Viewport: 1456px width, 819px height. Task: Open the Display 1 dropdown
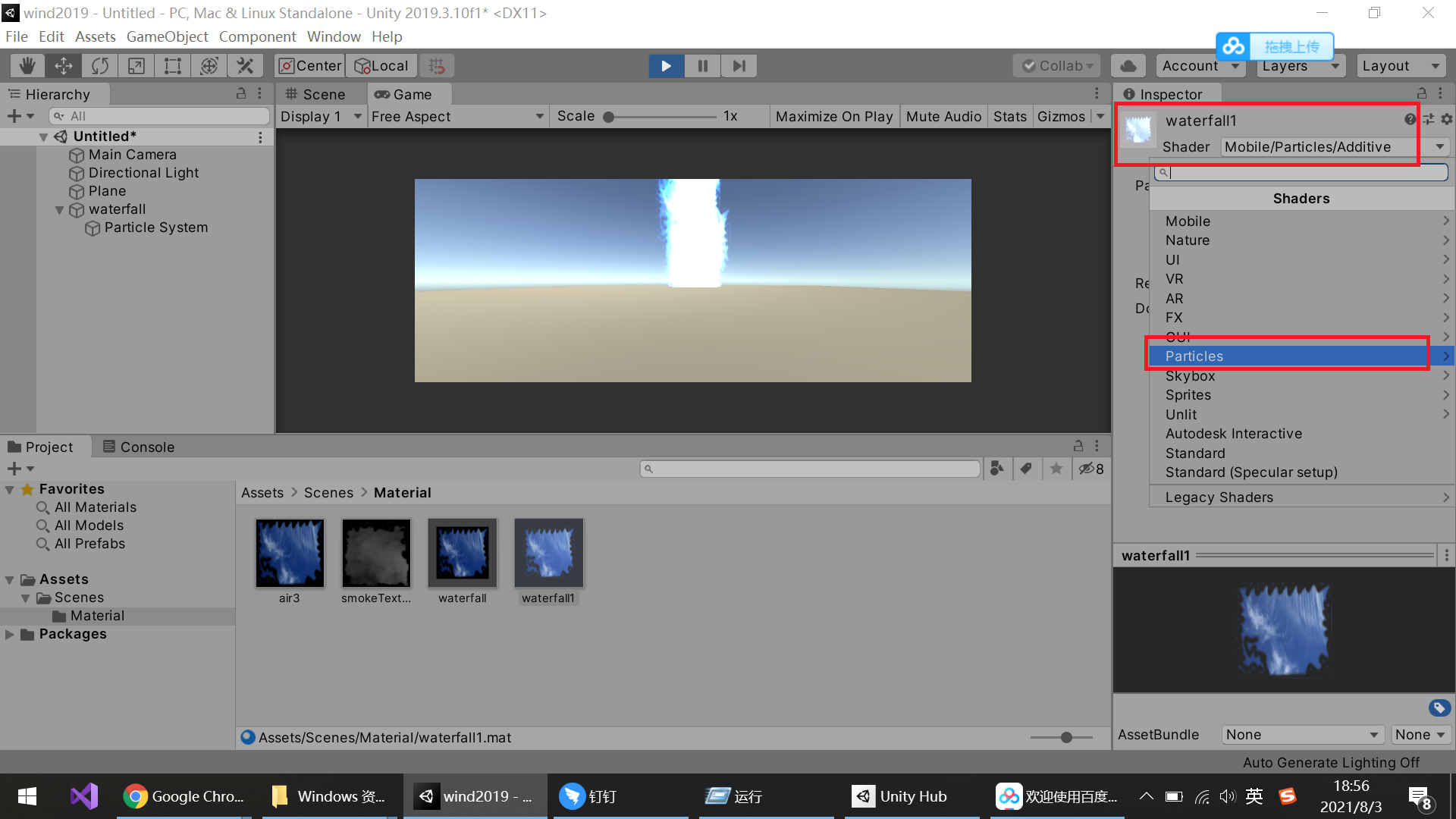point(321,116)
